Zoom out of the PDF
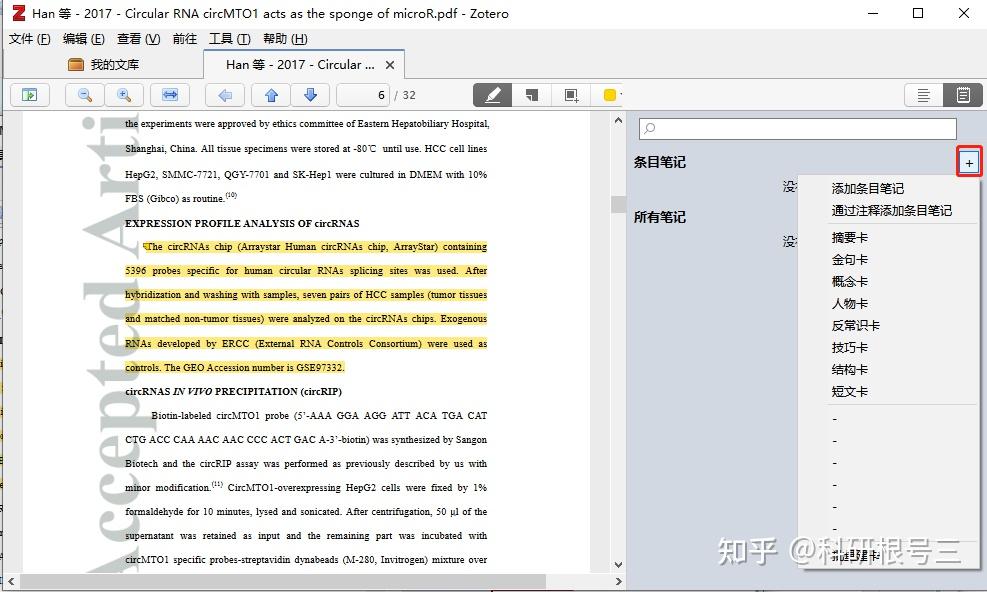 pos(84,94)
